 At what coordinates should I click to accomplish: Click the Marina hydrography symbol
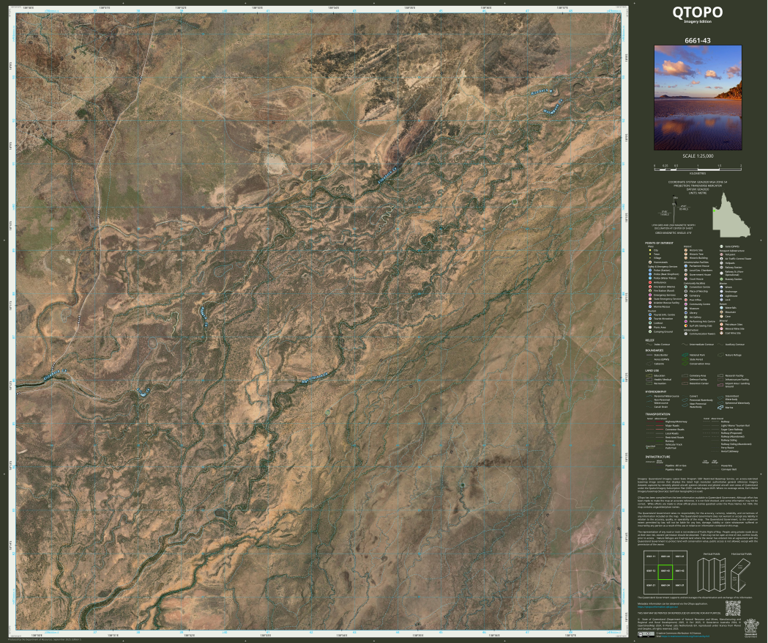tap(720, 407)
